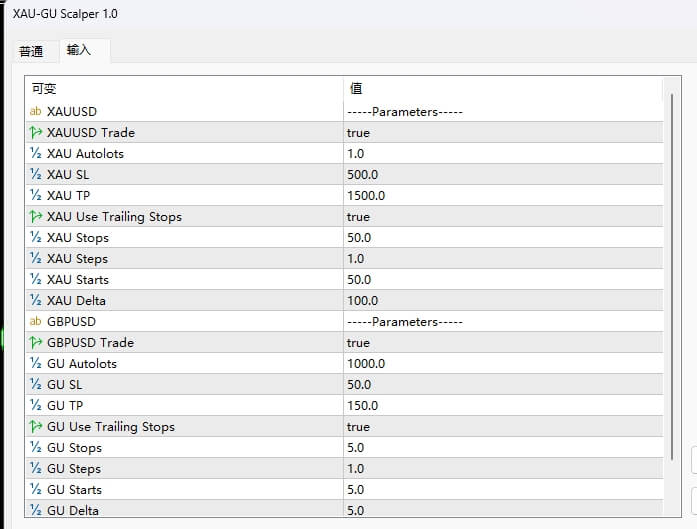The image size is (697, 529).
Task: Select the 输入 tab
Action: [x=79, y=50]
